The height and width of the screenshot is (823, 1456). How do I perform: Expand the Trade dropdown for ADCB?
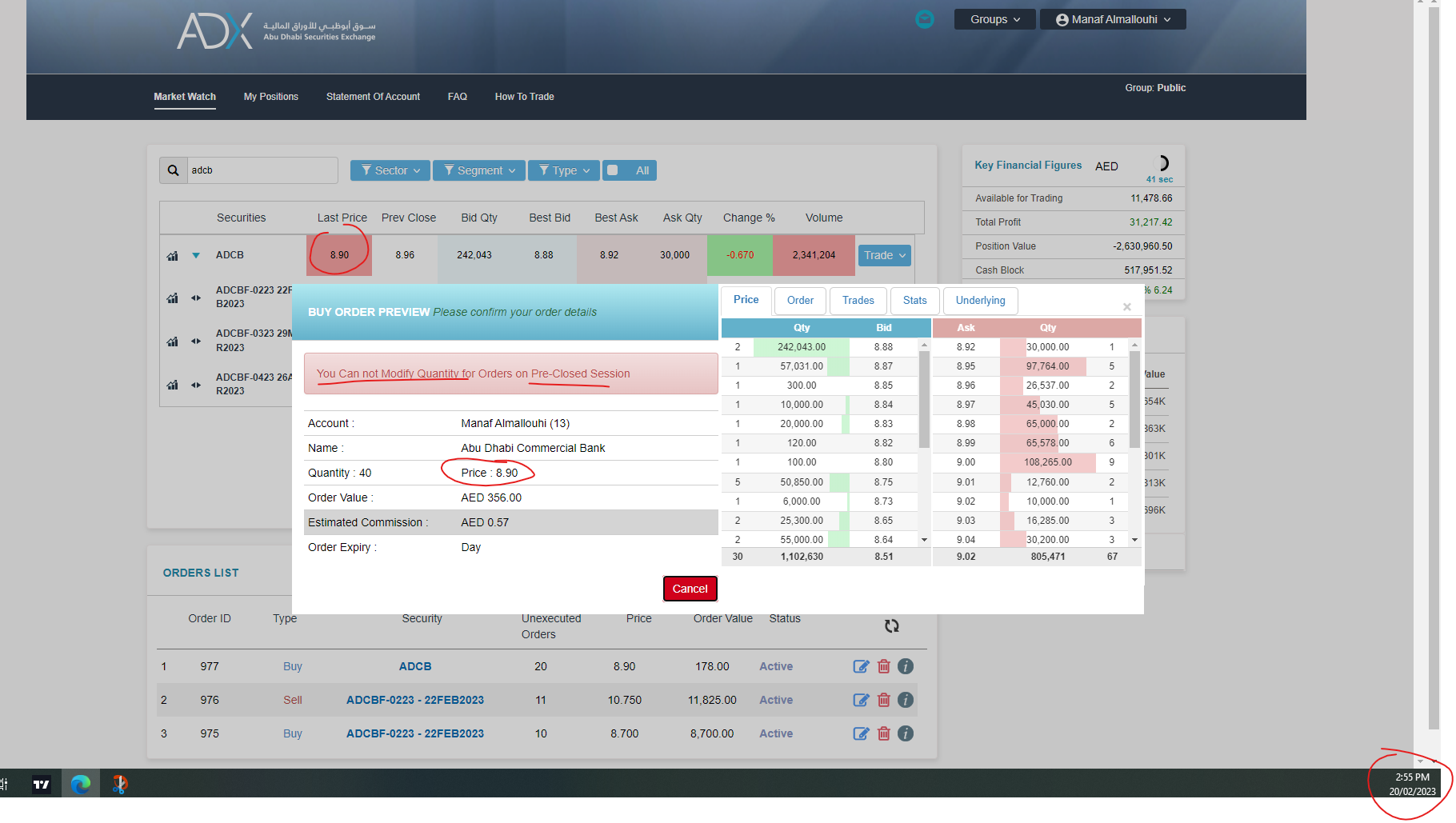pyautogui.click(x=884, y=254)
